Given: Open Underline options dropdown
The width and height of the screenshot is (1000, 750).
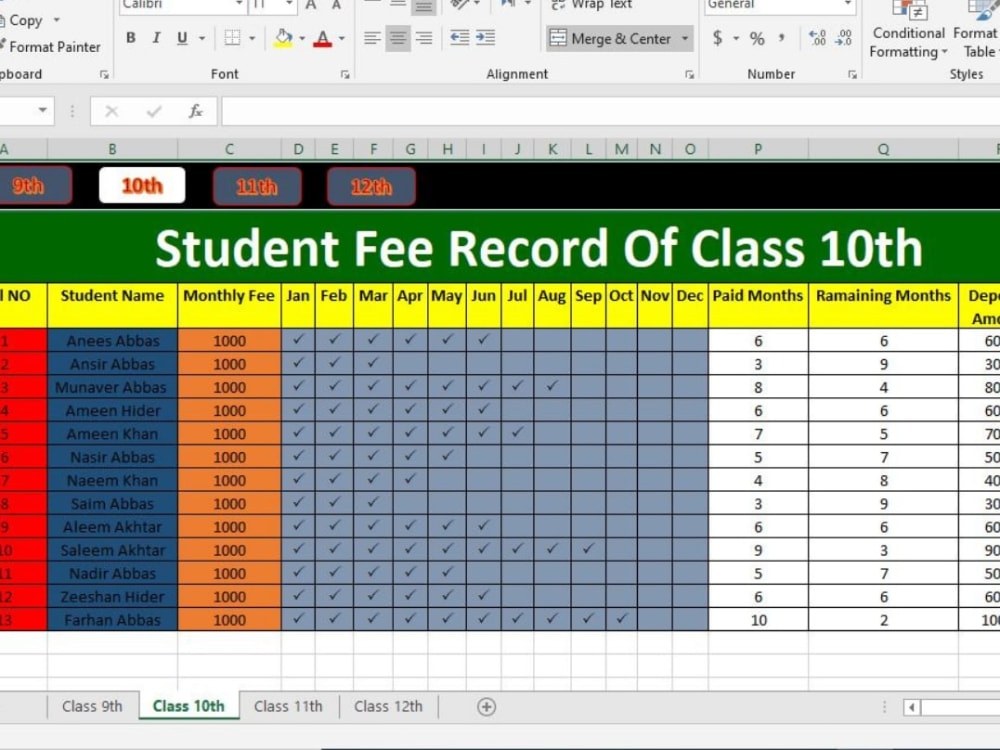Looking at the screenshot, I should (202, 38).
